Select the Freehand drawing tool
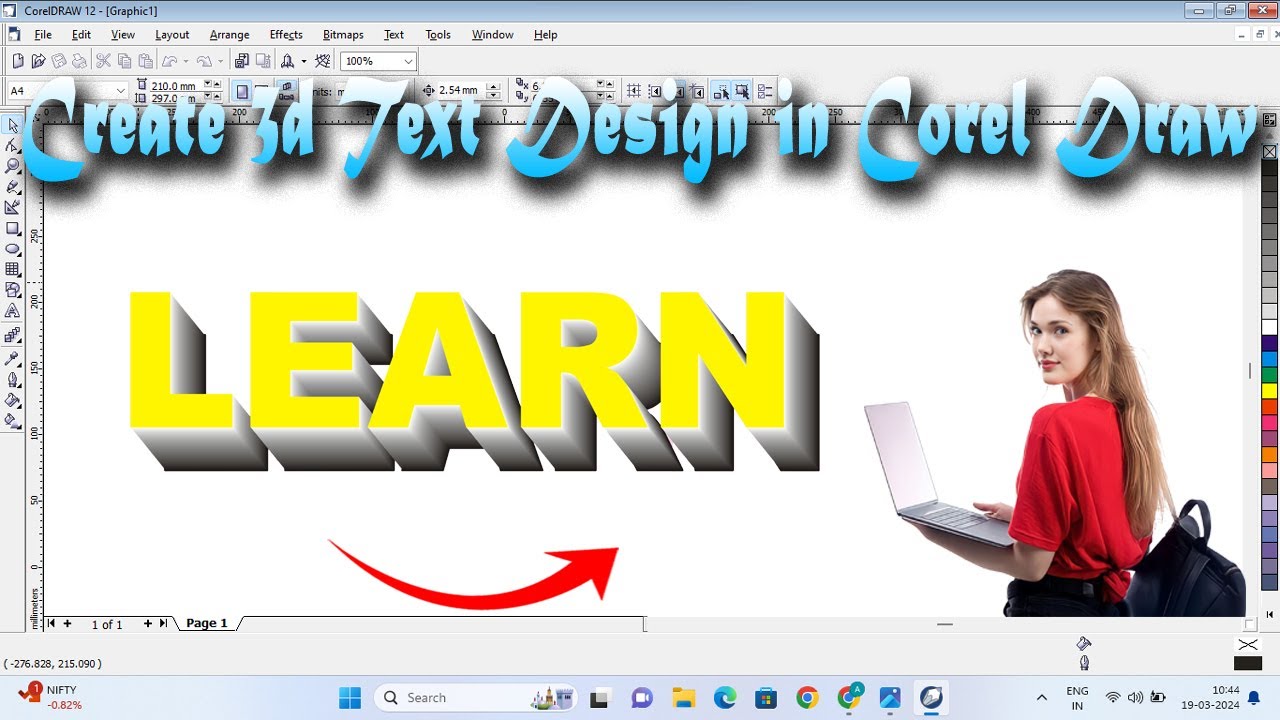This screenshot has height=720, width=1280. click(13, 187)
